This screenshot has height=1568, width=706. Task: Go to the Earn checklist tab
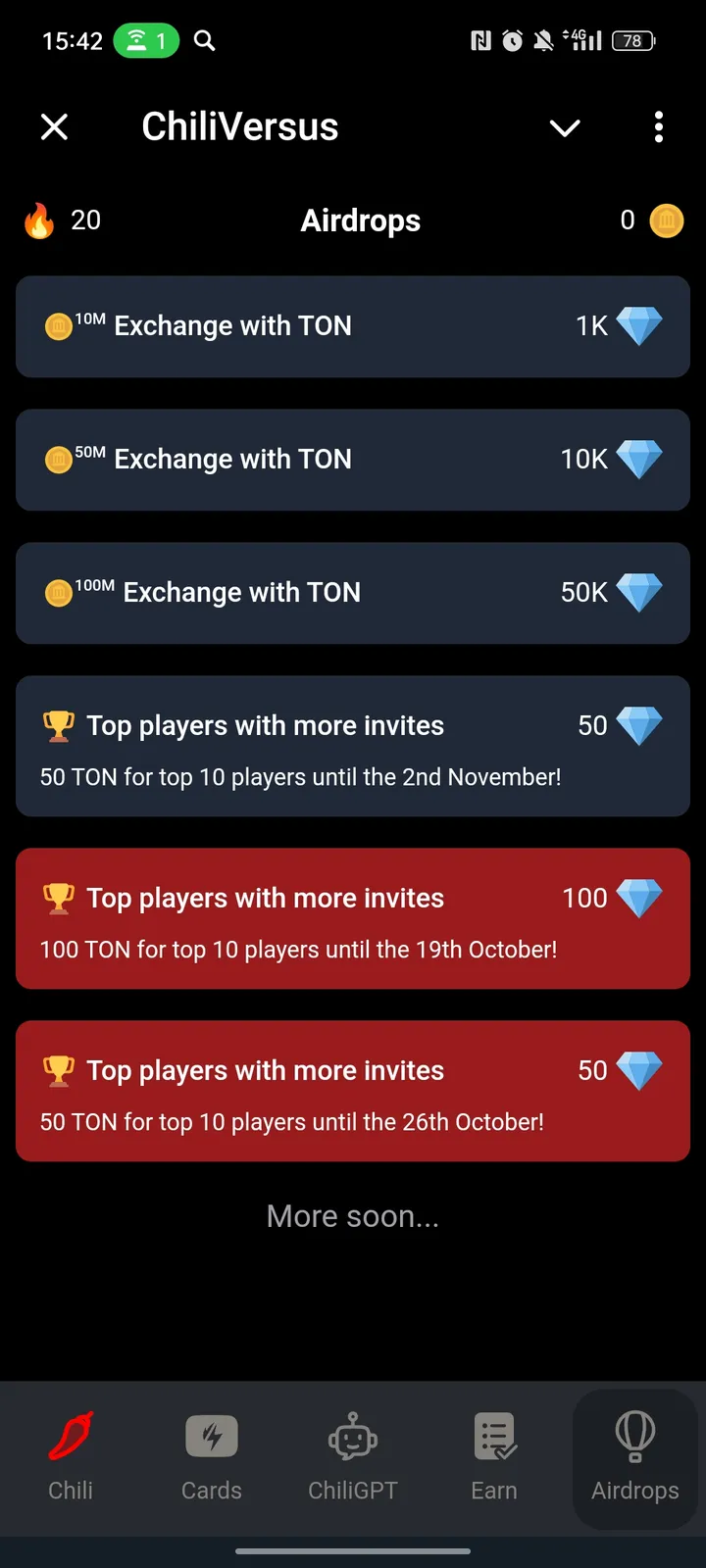(x=494, y=1456)
